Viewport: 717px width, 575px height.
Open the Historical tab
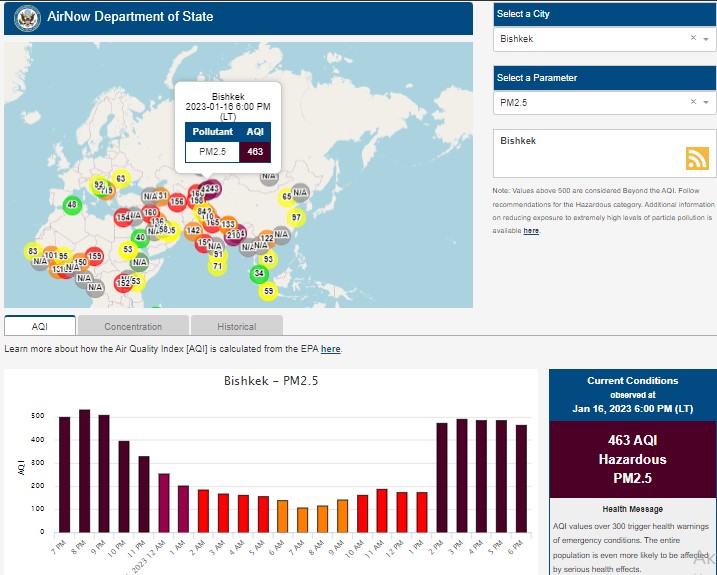[236, 326]
